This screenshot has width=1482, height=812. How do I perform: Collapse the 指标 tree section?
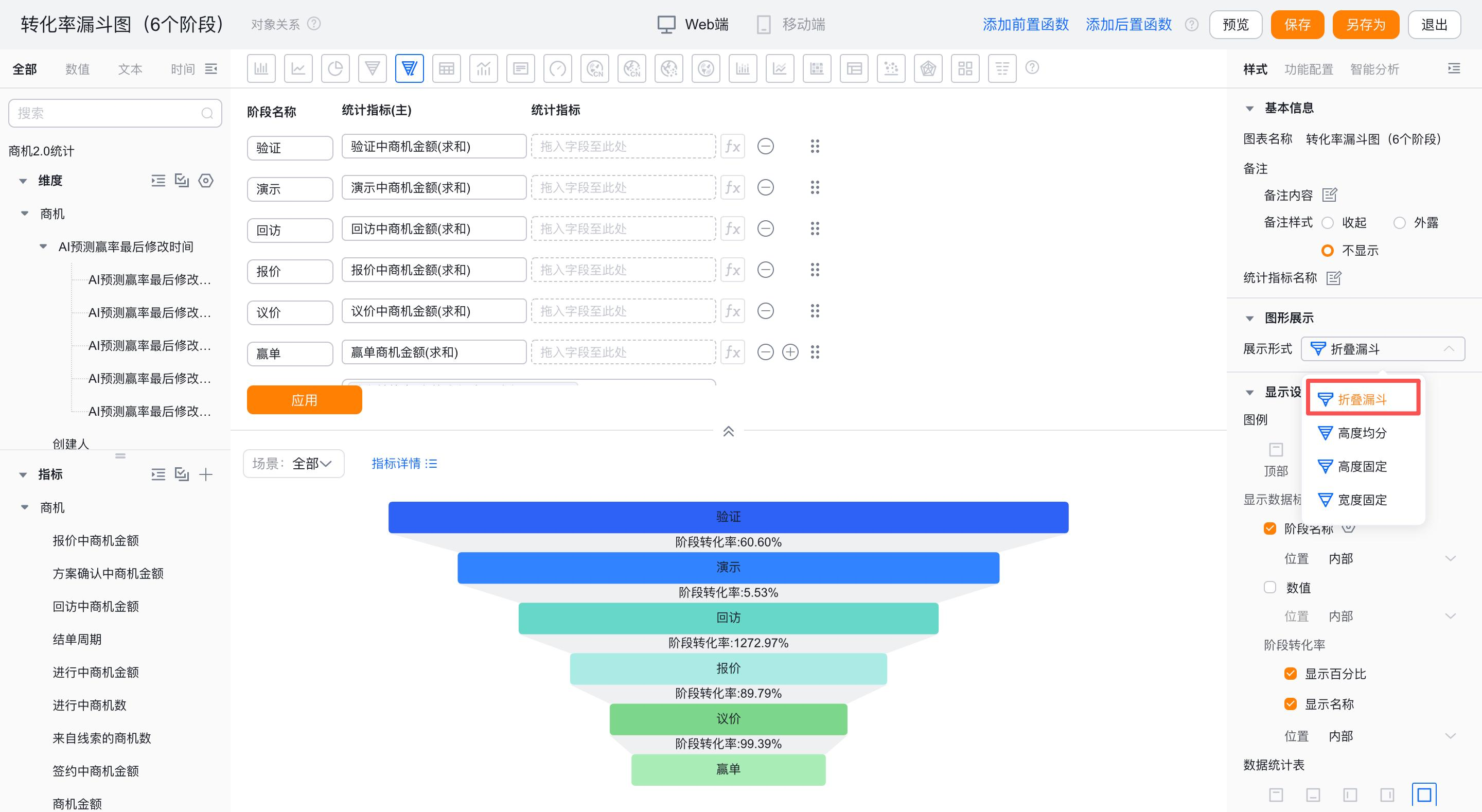23,475
